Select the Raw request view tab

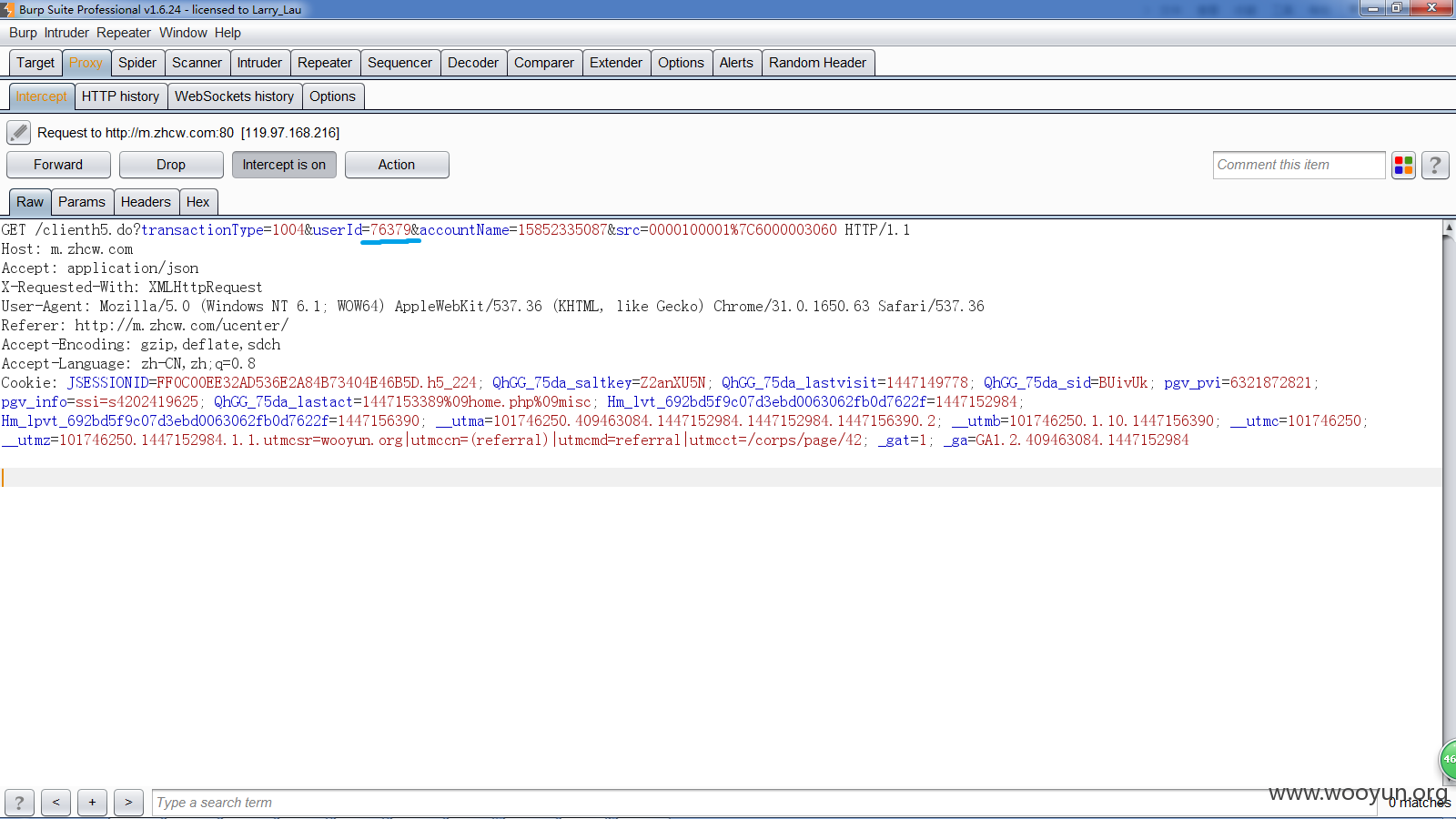[30, 202]
